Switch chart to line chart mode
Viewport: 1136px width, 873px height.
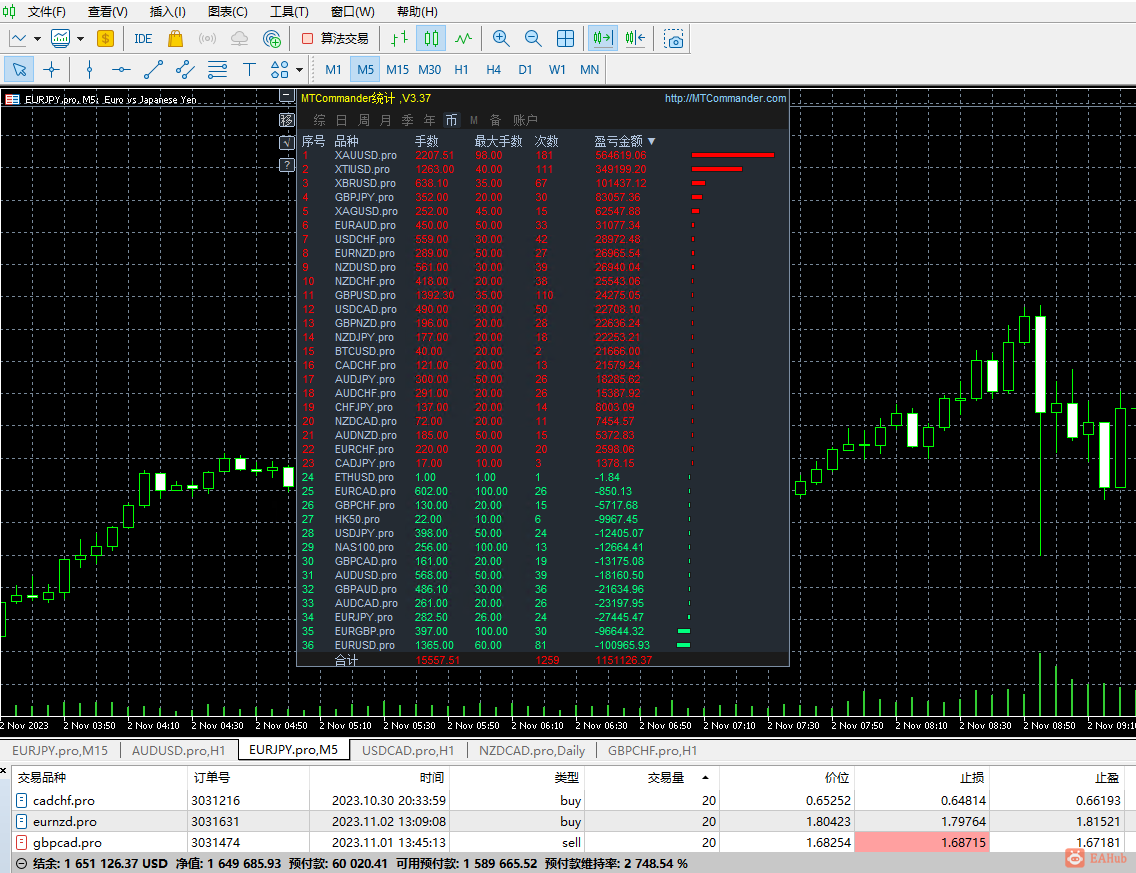pyautogui.click(x=463, y=38)
